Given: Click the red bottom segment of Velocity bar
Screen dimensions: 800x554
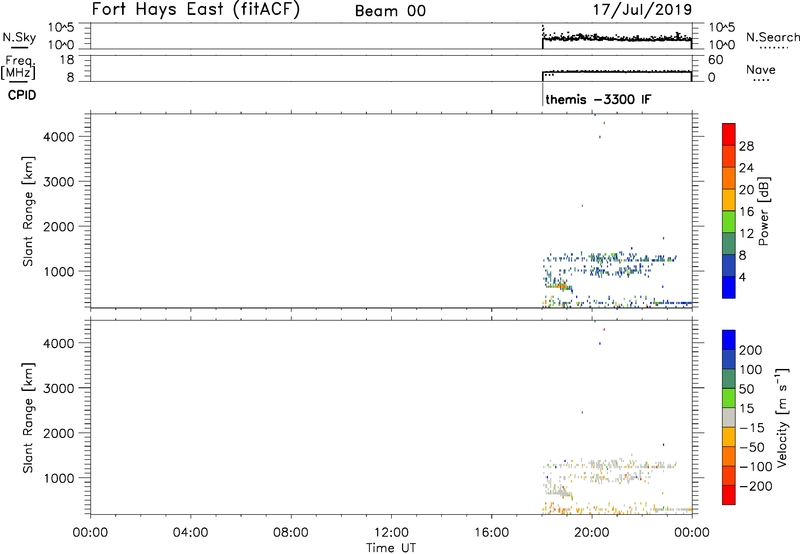Looking at the screenshot, I should 729,495.
